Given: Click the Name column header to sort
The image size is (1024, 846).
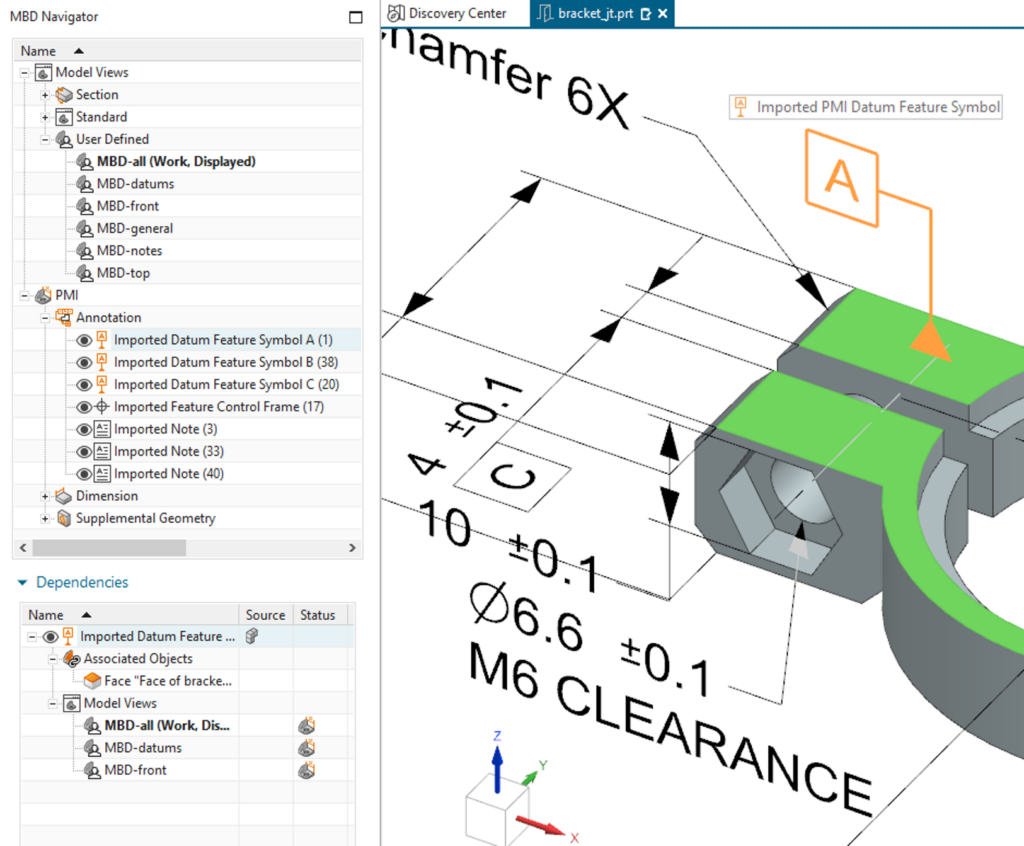Looking at the screenshot, I should click(40, 51).
